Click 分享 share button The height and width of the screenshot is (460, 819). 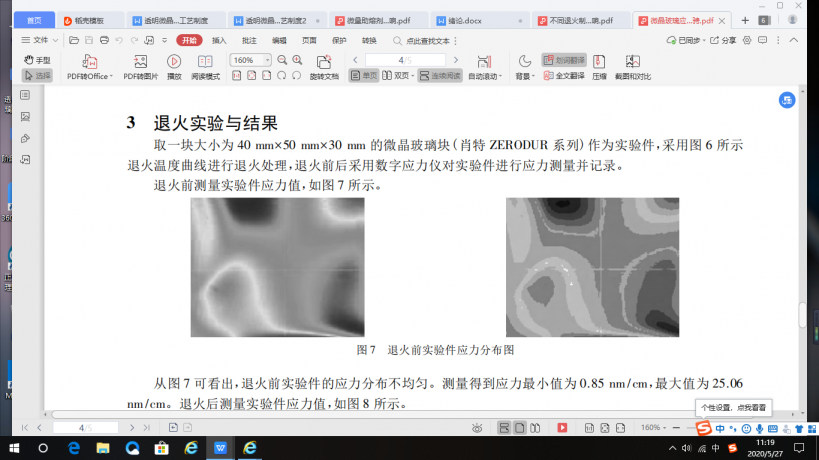(723, 40)
